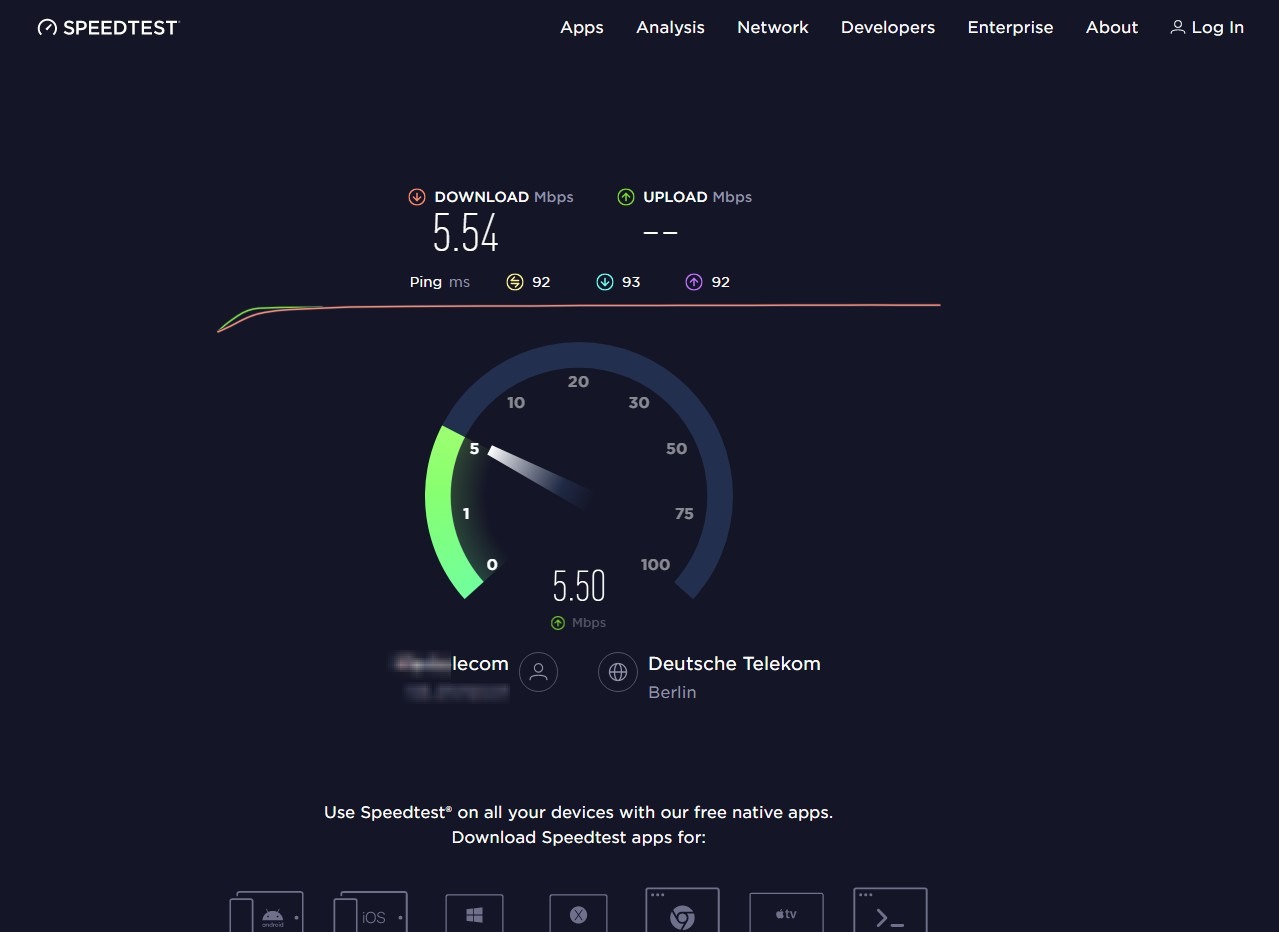
Task: Open the Analysis menu item
Action: coord(670,28)
